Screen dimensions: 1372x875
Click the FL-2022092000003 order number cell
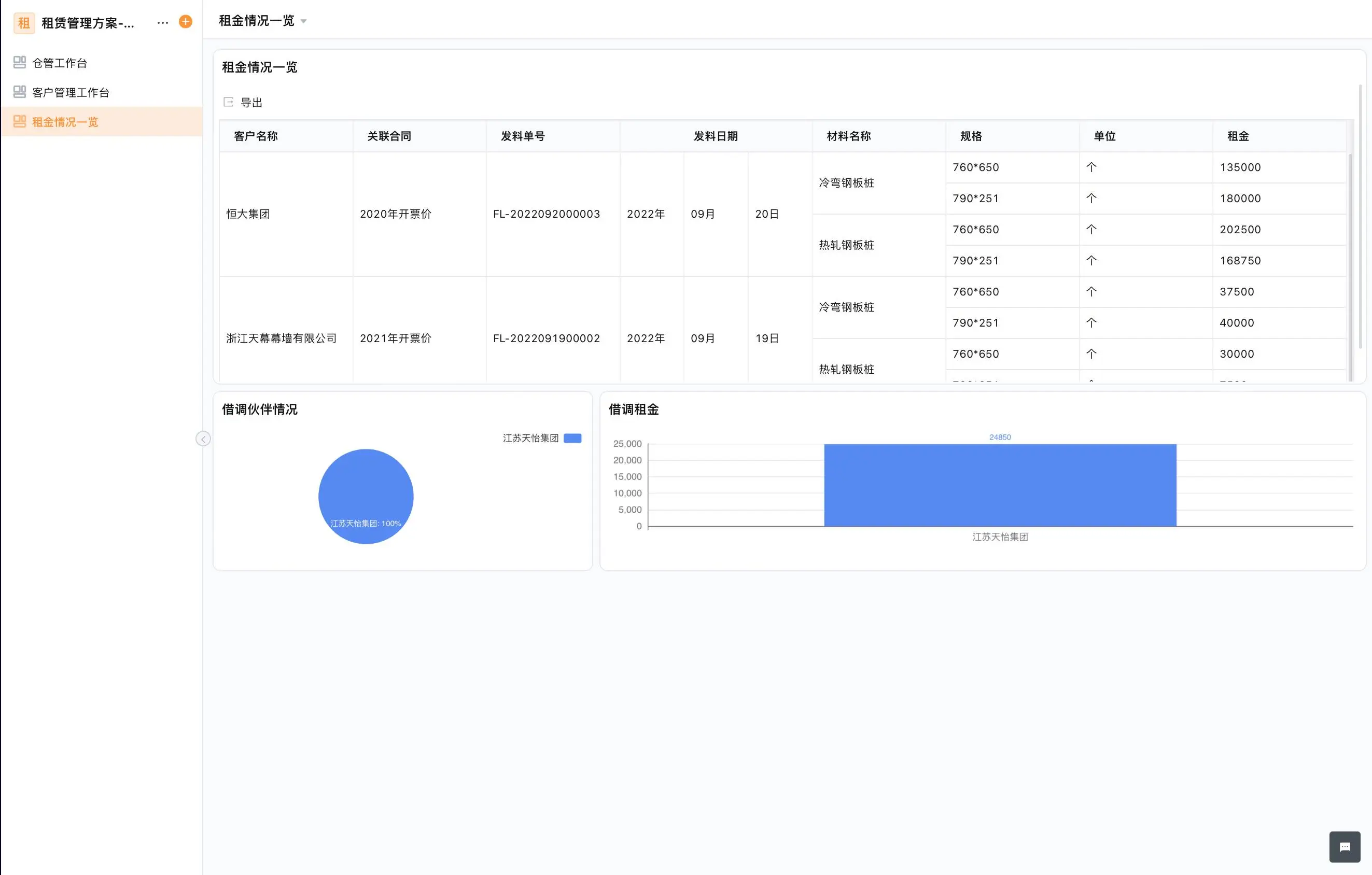tap(547, 214)
